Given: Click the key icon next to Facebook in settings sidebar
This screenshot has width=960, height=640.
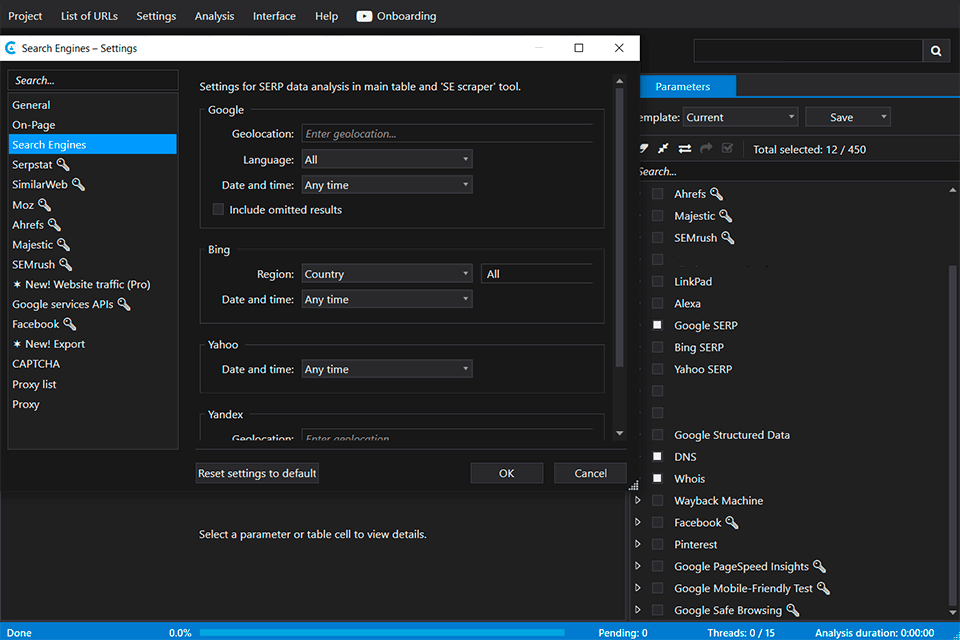Looking at the screenshot, I should tap(70, 324).
